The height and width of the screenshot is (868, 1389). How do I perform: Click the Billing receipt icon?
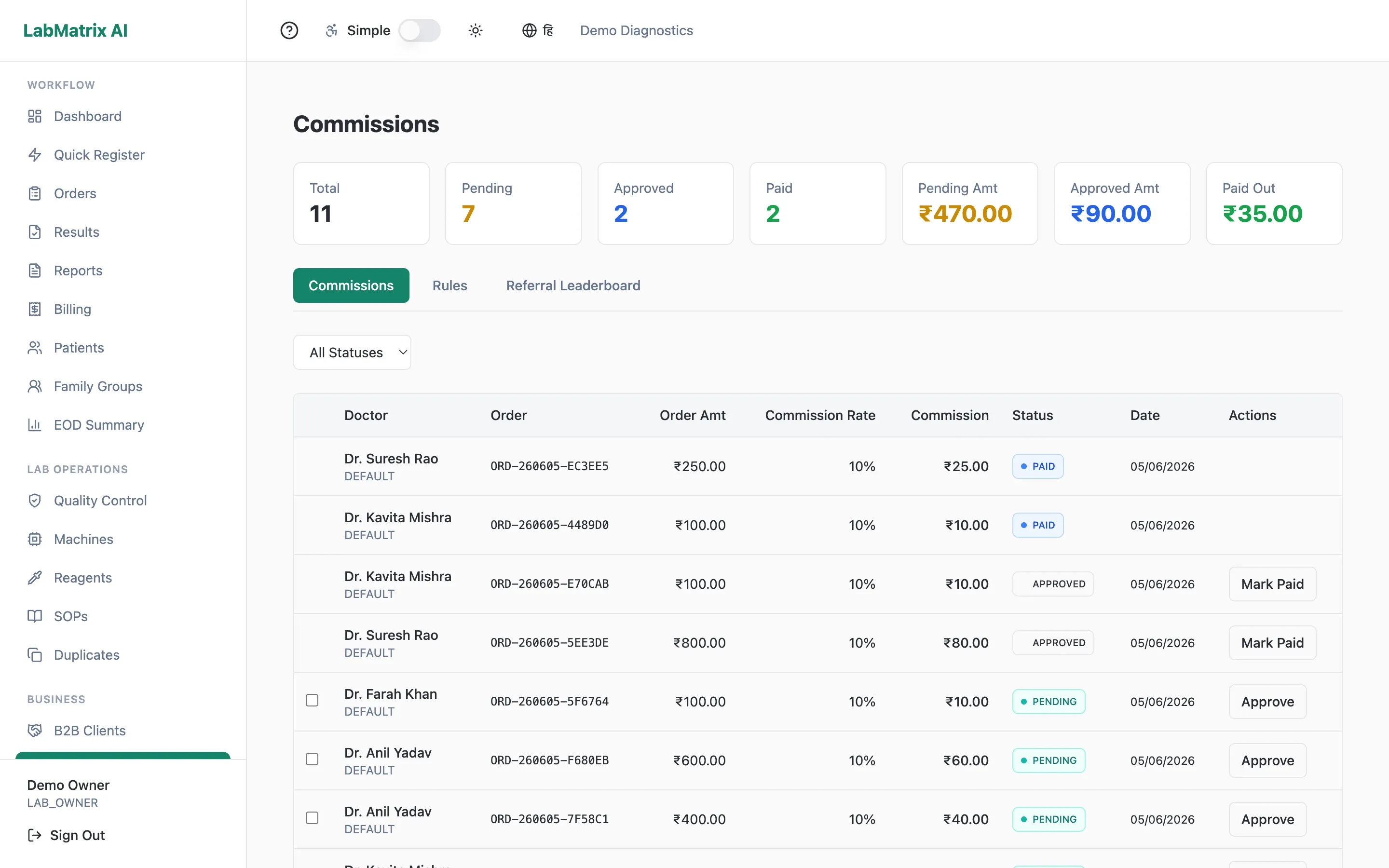(35, 310)
